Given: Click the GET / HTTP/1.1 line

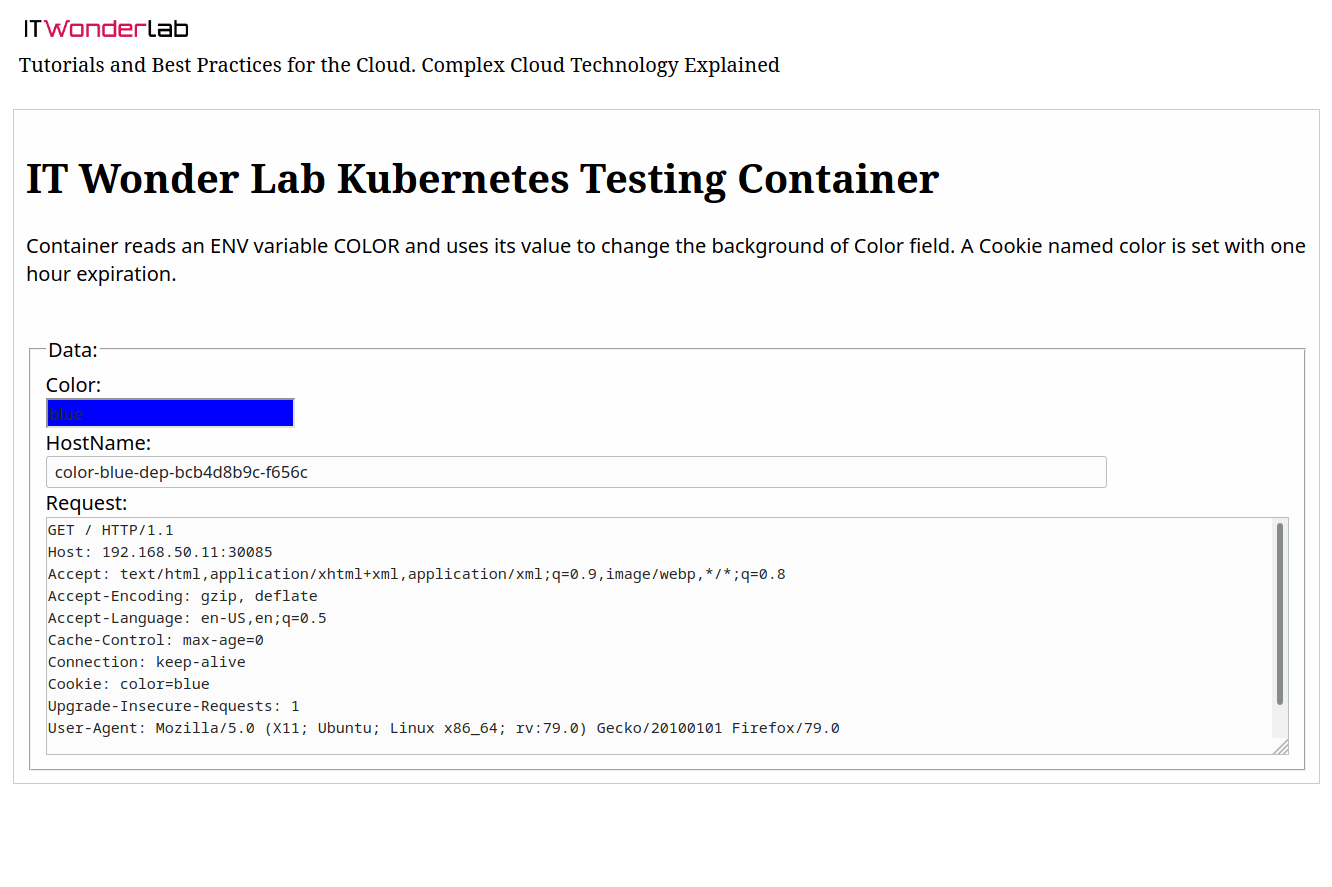Looking at the screenshot, I should pyautogui.click(x=111, y=530).
